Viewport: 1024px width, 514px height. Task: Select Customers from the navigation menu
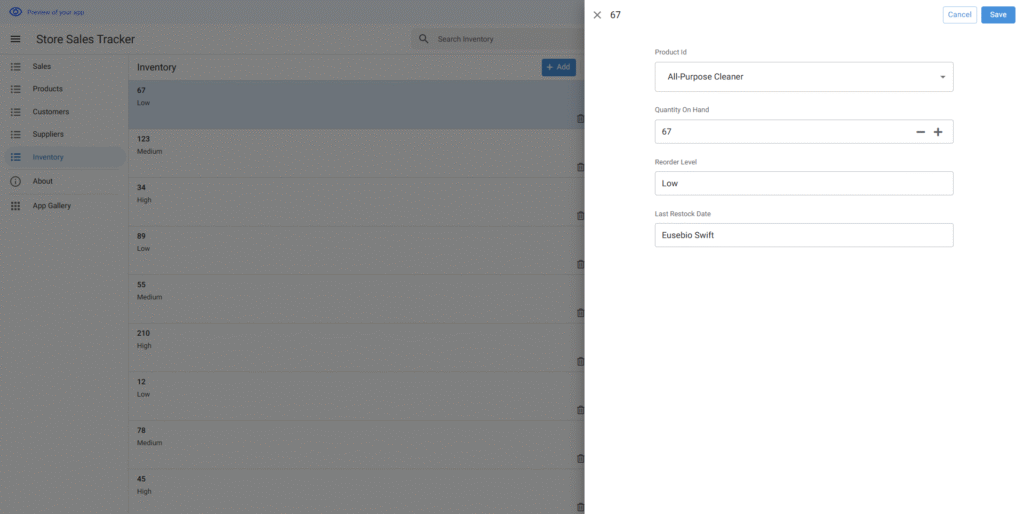[51, 112]
